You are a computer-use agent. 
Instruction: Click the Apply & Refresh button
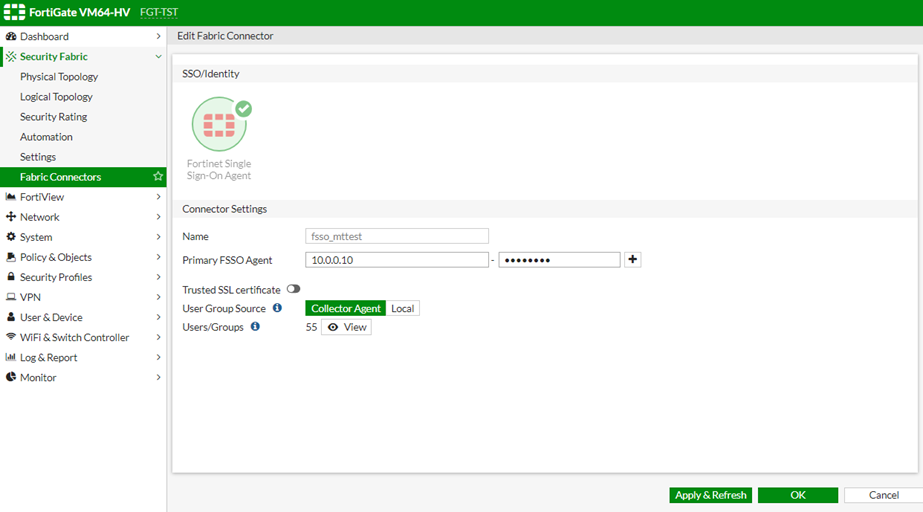tap(710, 495)
